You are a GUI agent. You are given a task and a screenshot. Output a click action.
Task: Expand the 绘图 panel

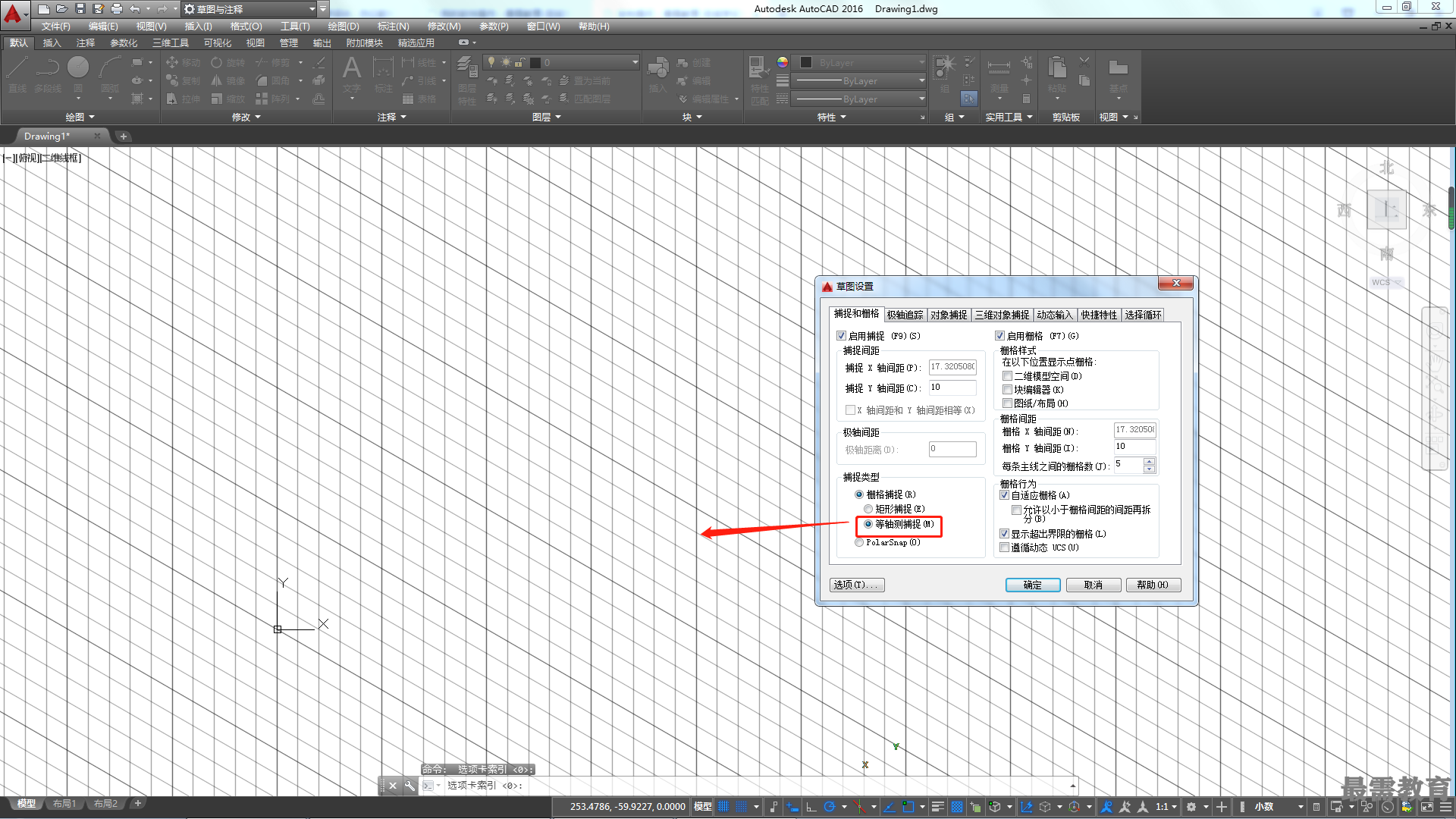click(80, 117)
